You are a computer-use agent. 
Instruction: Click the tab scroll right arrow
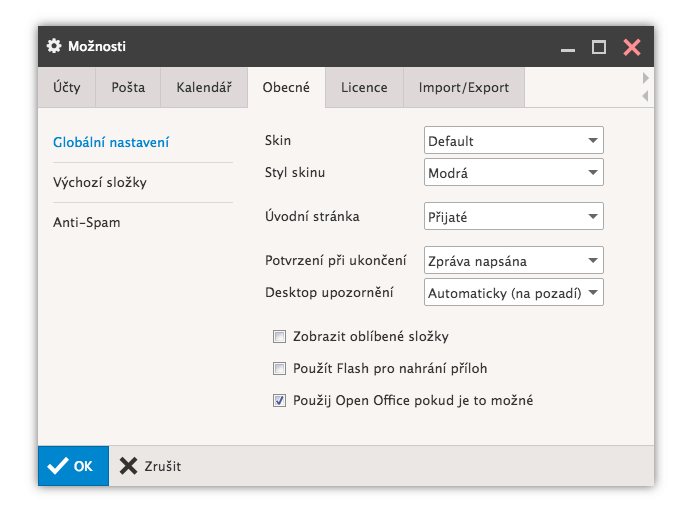[645, 78]
